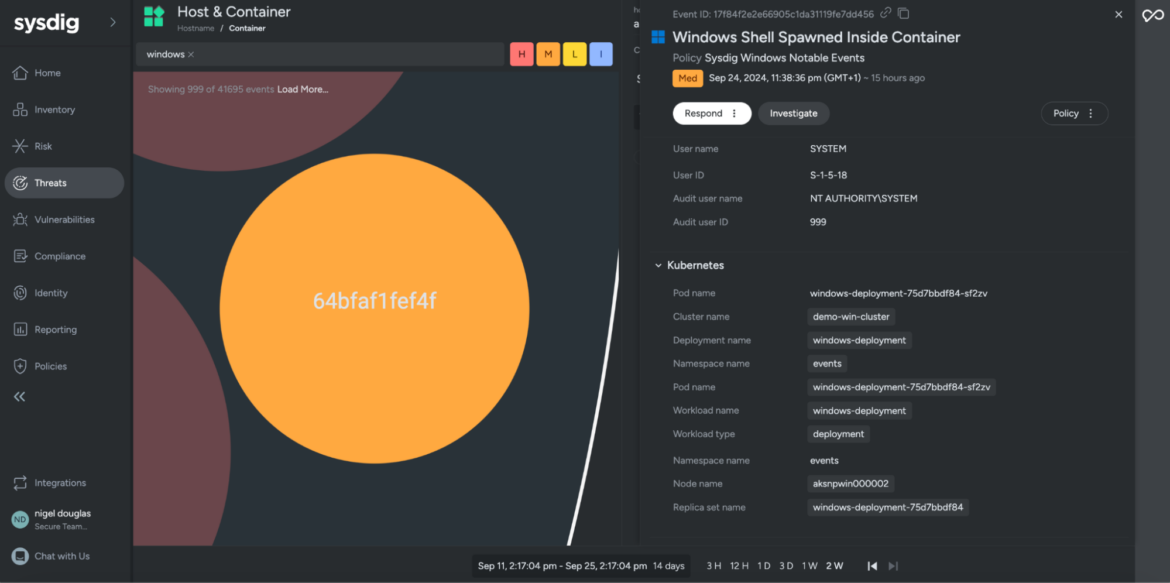Open the infinity icon panel

[x=1153, y=16]
